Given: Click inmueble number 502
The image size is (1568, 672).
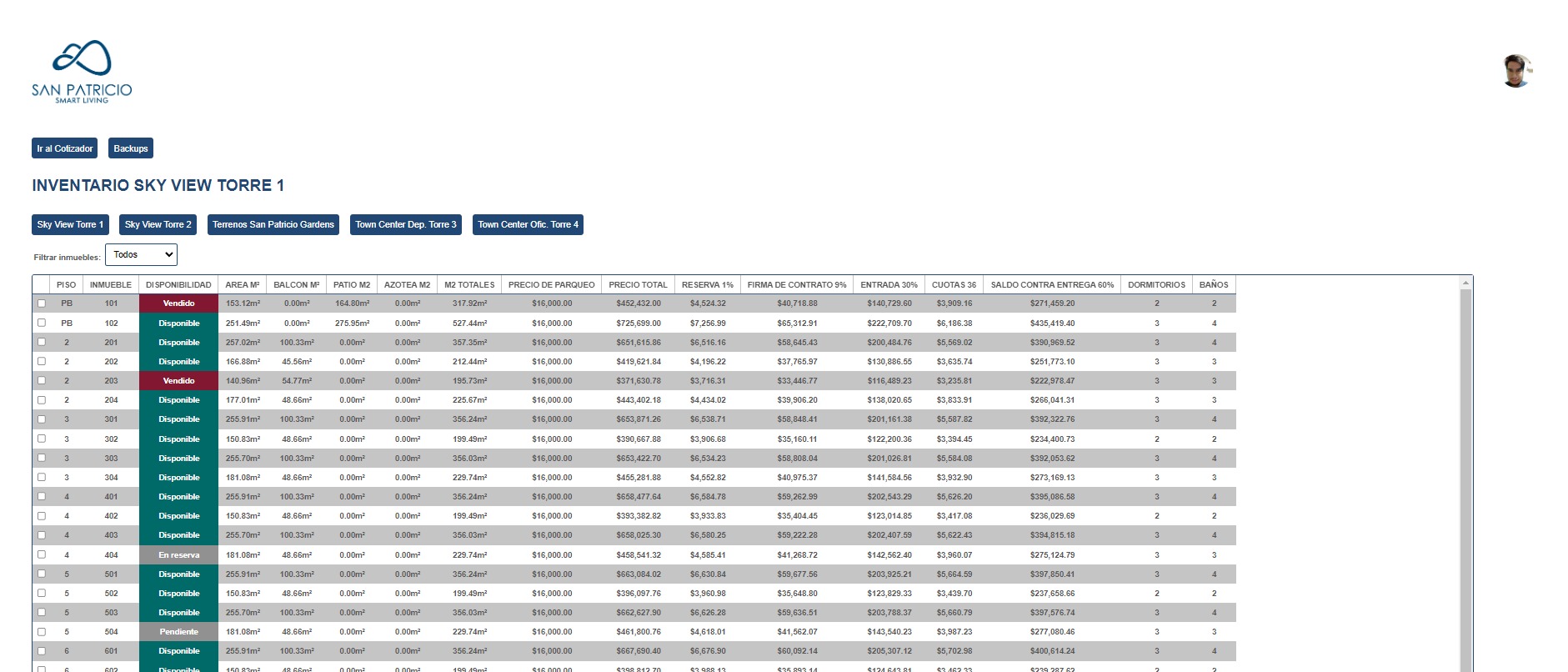Looking at the screenshot, I should pyautogui.click(x=111, y=593).
